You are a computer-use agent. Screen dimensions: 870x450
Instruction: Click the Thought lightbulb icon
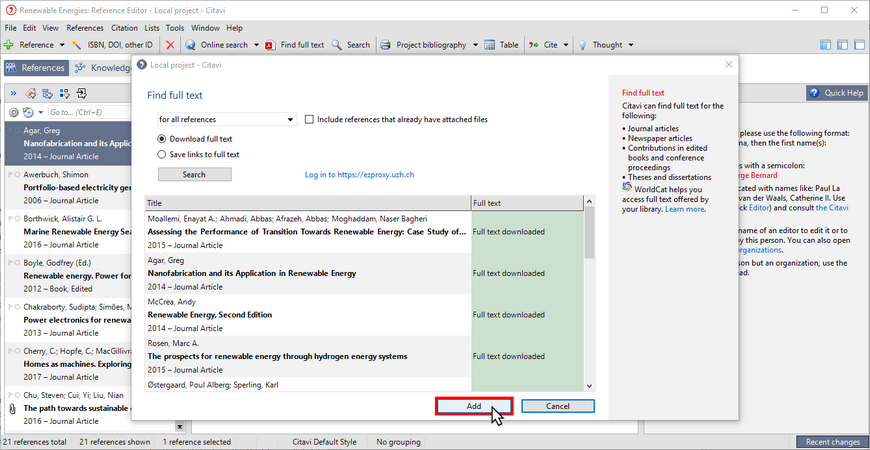[x=582, y=45]
